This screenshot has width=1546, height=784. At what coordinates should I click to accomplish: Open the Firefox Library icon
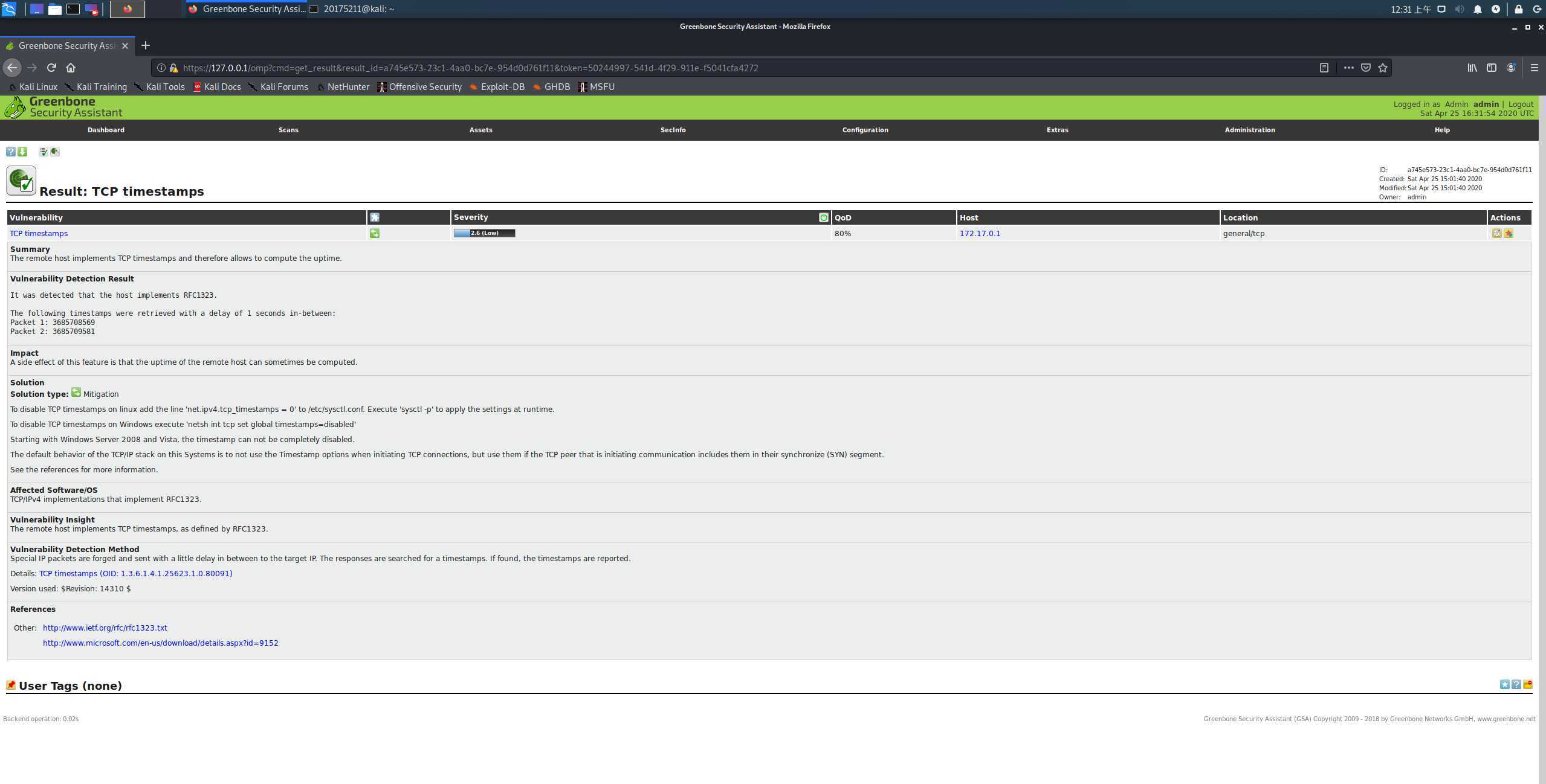coord(1472,68)
